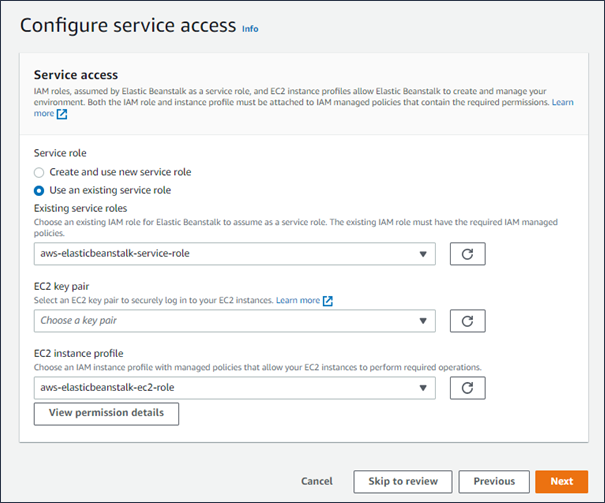The height and width of the screenshot is (503, 605).
Task: Click Skip to review
Action: point(402,481)
